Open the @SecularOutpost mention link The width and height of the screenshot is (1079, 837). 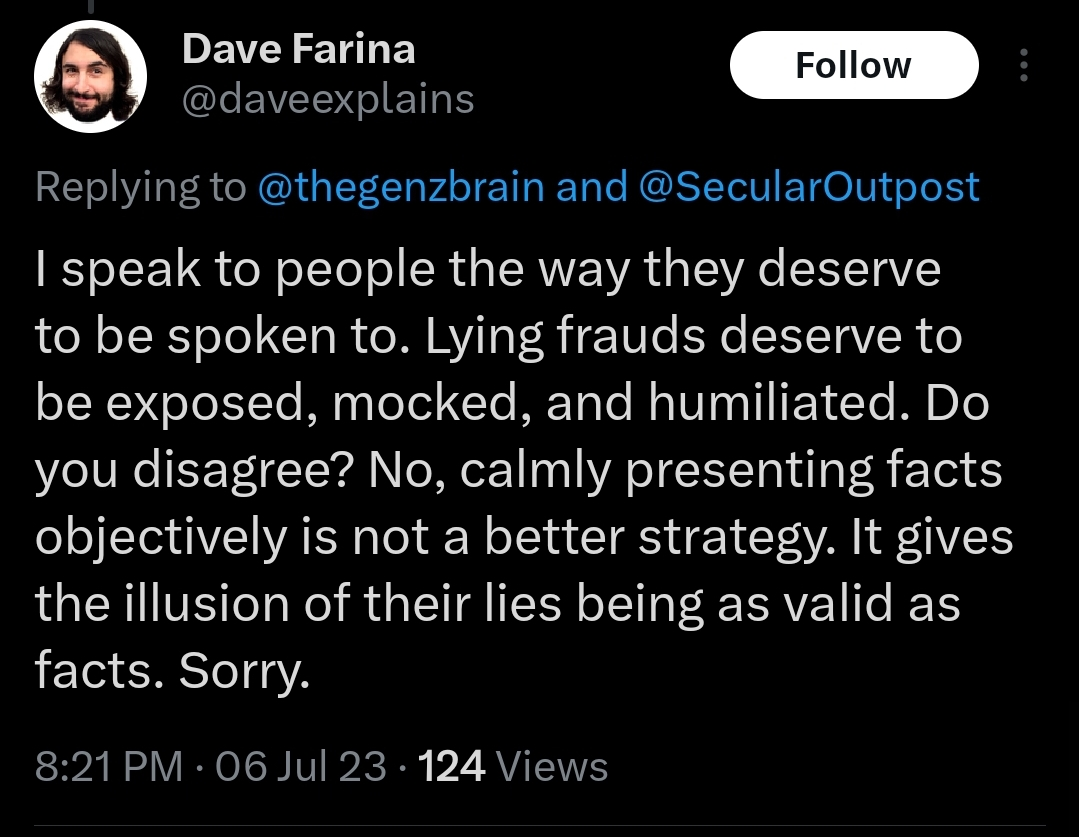[809, 187]
